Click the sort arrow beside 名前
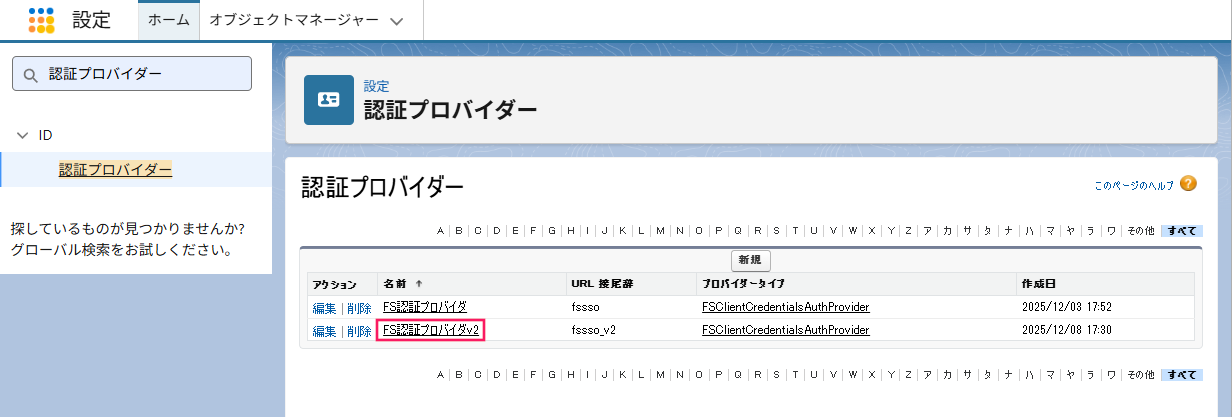The width and height of the screenshot is (1232, 417). pyautogui.click(x=418, y=284)
